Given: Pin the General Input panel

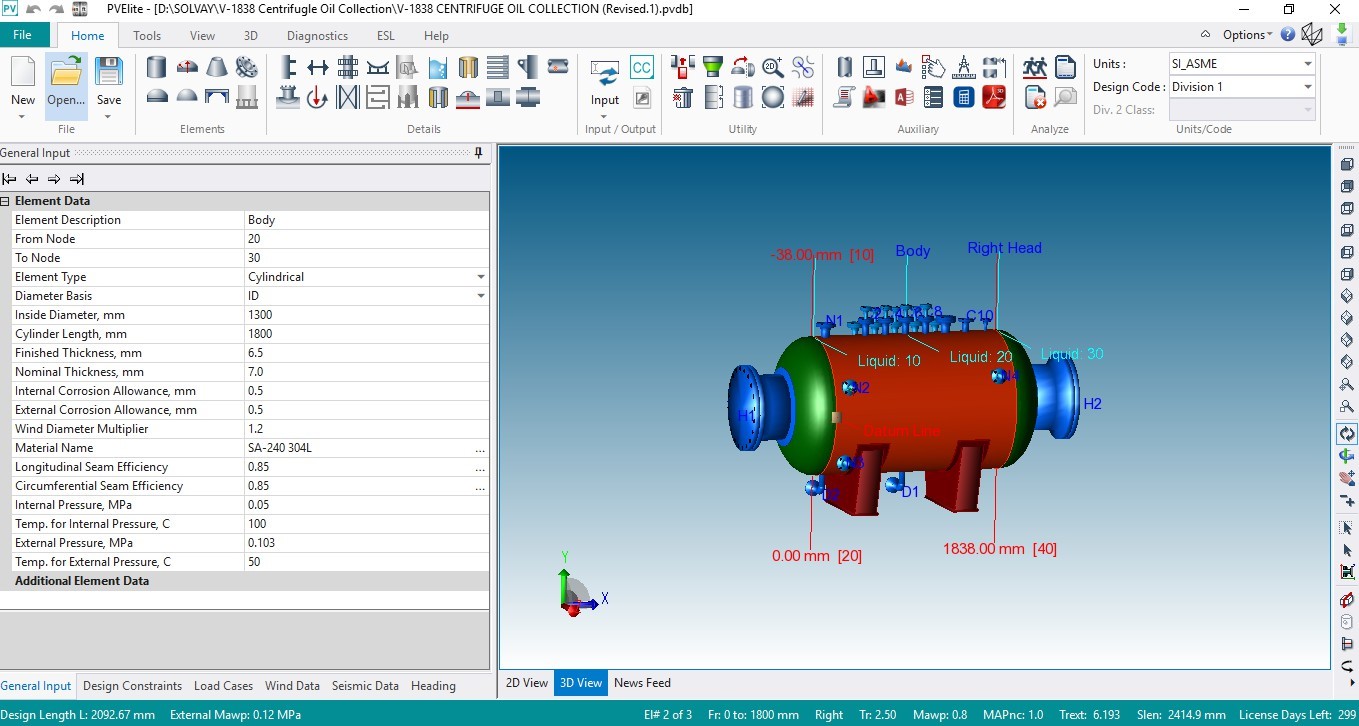Looking at the screenshot, I should tap(478, 153).
